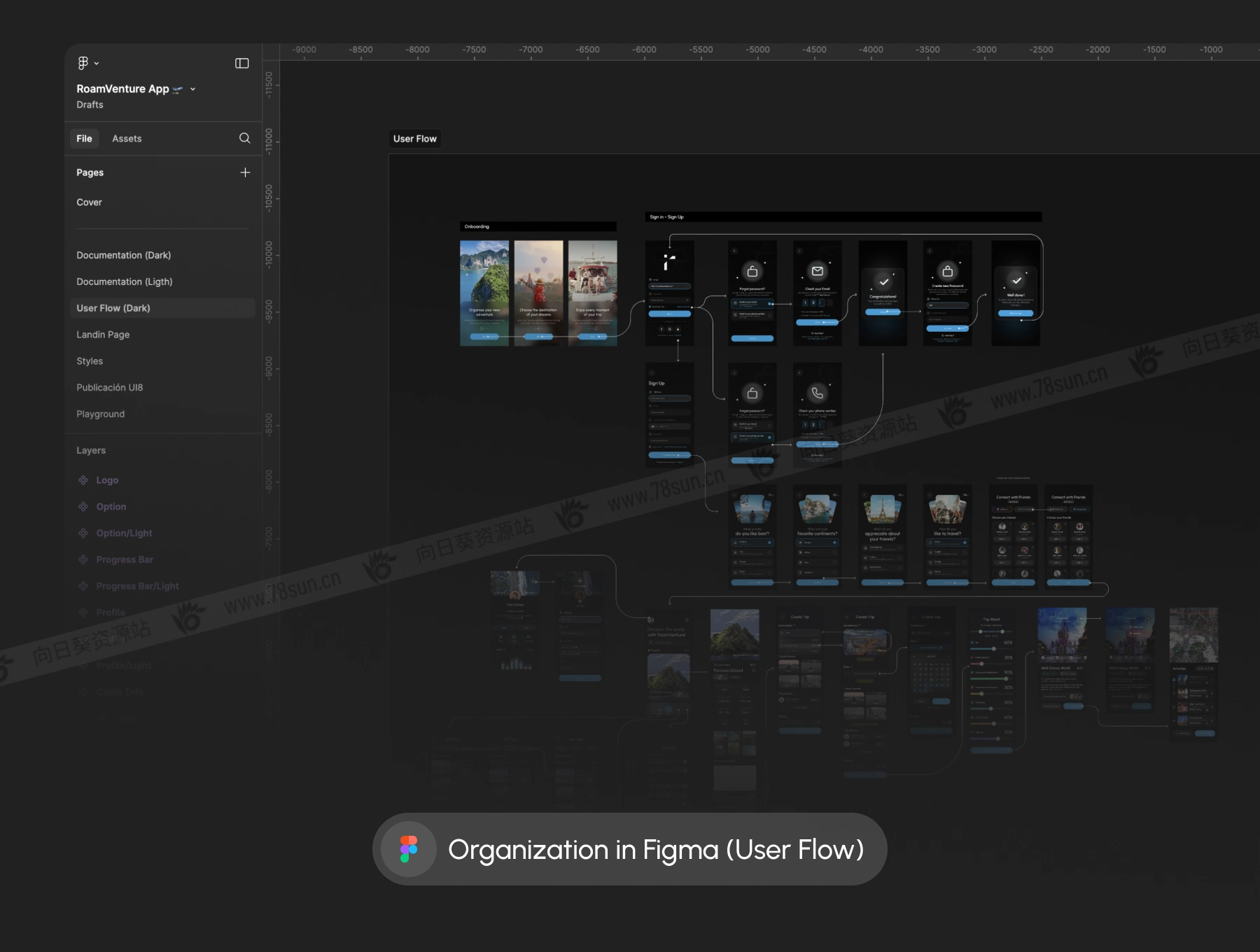Click the Drafts location link
1260x952 pixels.
90,105
